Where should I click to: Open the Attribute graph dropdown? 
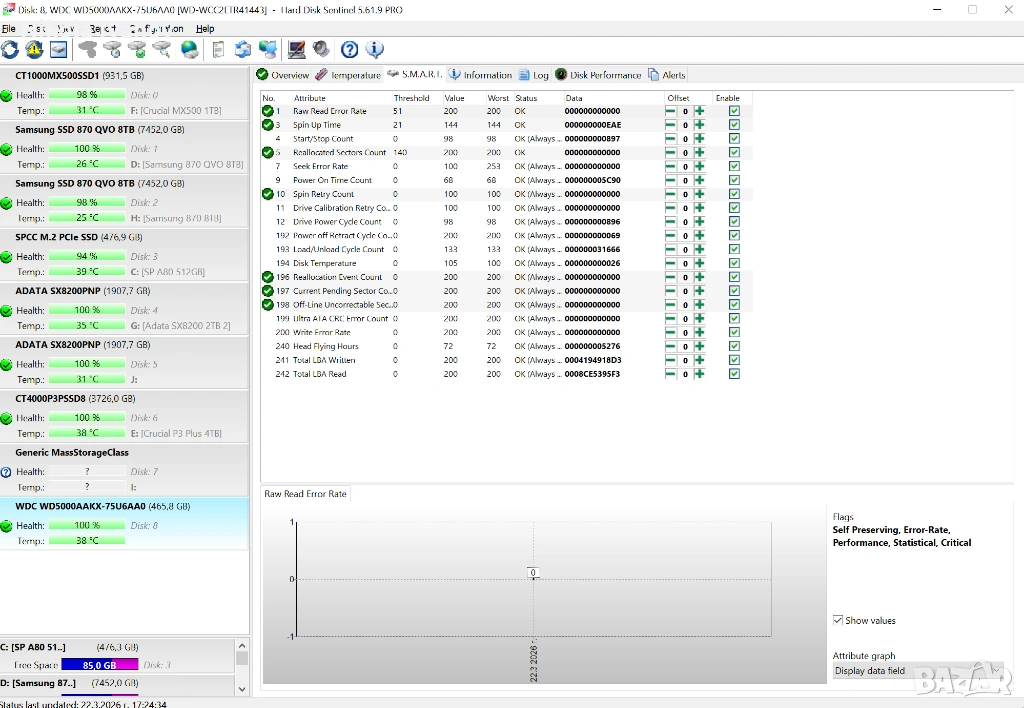tap(917, 671)
